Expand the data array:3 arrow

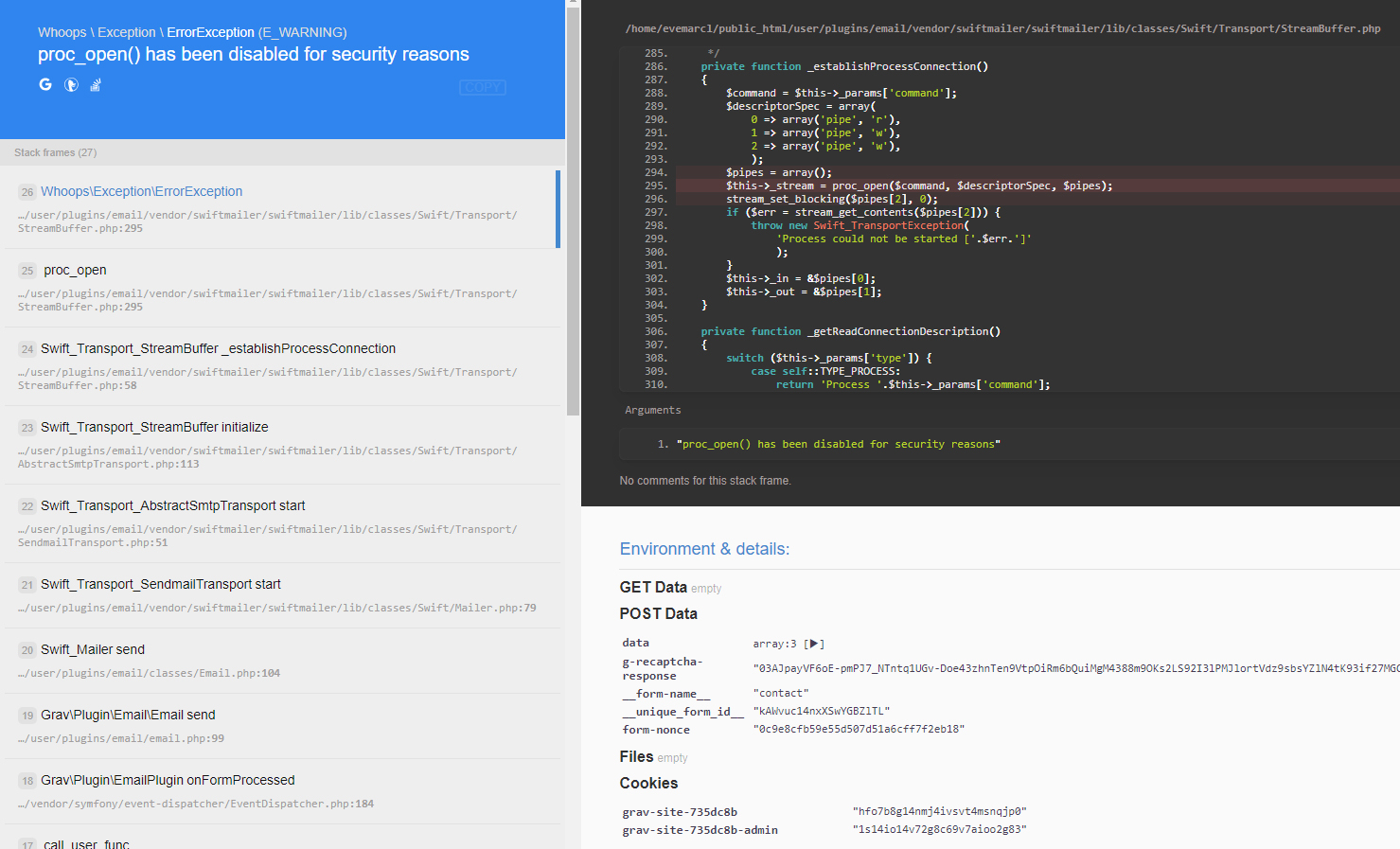[814, 644]
